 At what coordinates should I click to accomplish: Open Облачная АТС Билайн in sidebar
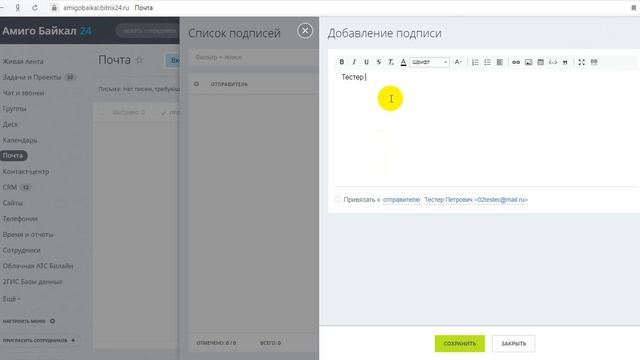click(x=38, y=266)
